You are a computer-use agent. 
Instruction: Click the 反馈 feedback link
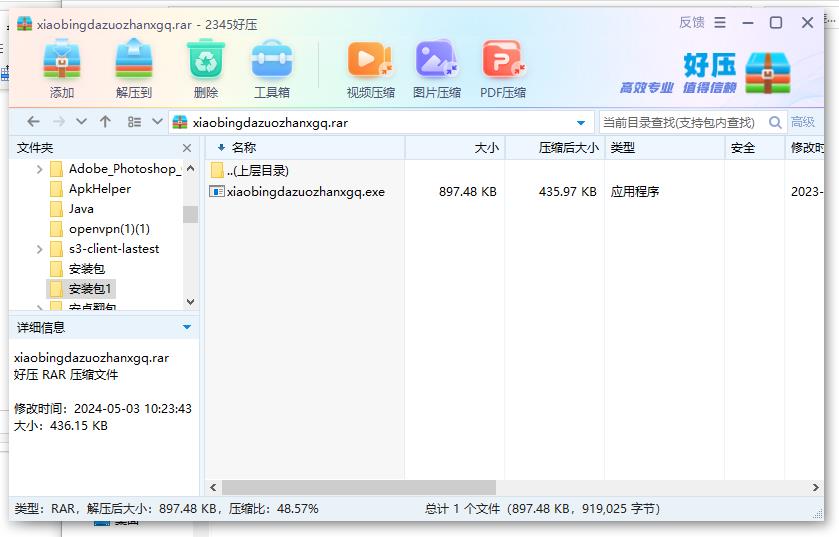[x=691, y=22]
